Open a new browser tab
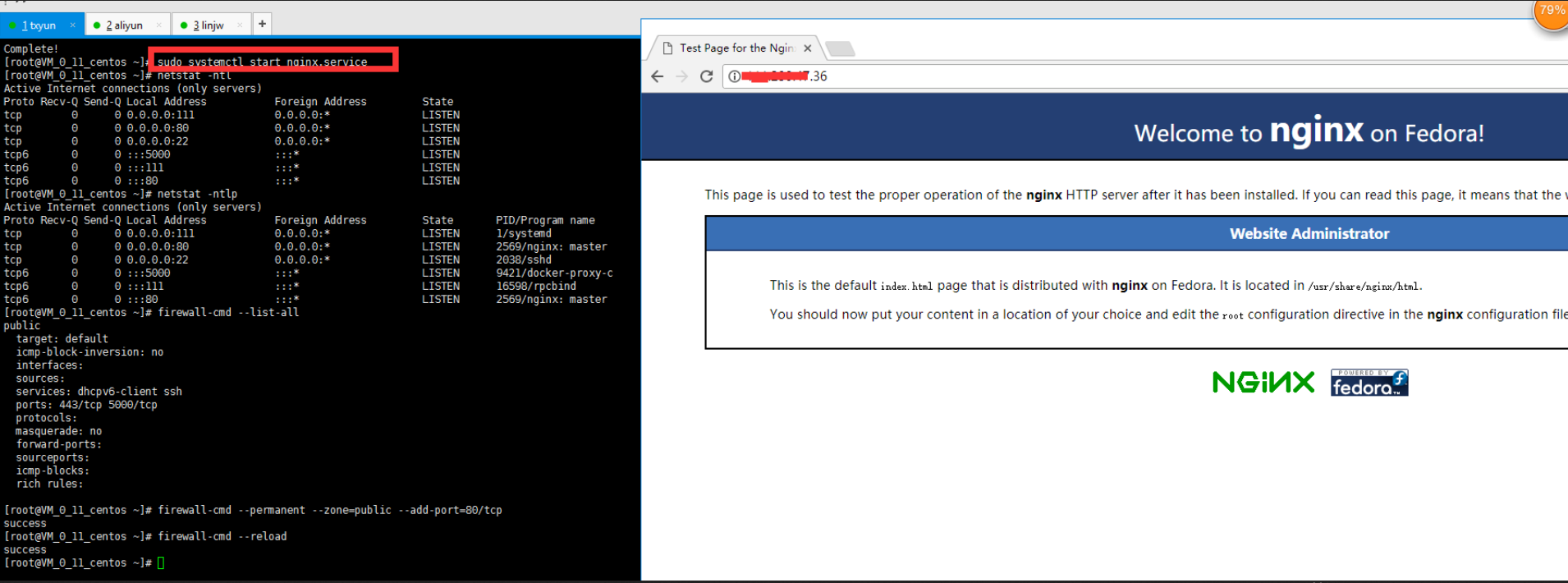 coord(840,49)
